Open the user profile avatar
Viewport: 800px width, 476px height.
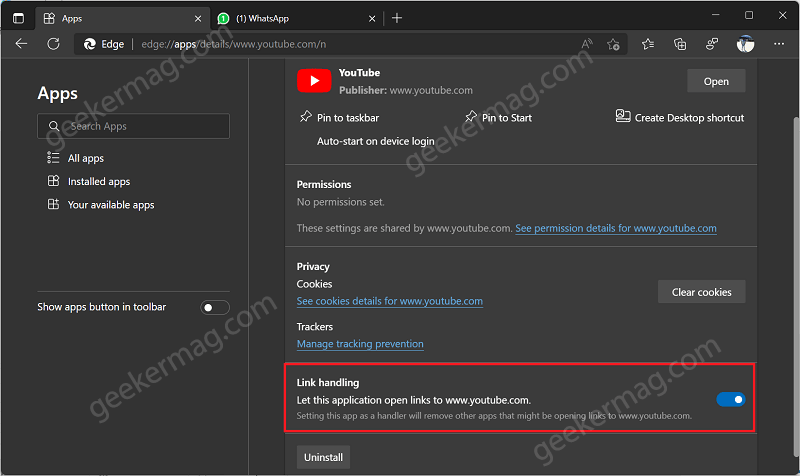click(745, 44)
